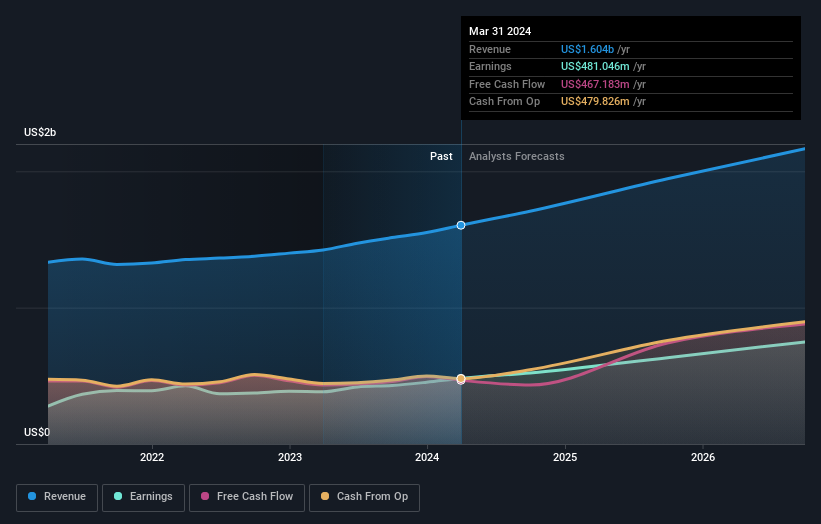
Task: Select the 2023 x-axis label
Action: coord(290,457)
